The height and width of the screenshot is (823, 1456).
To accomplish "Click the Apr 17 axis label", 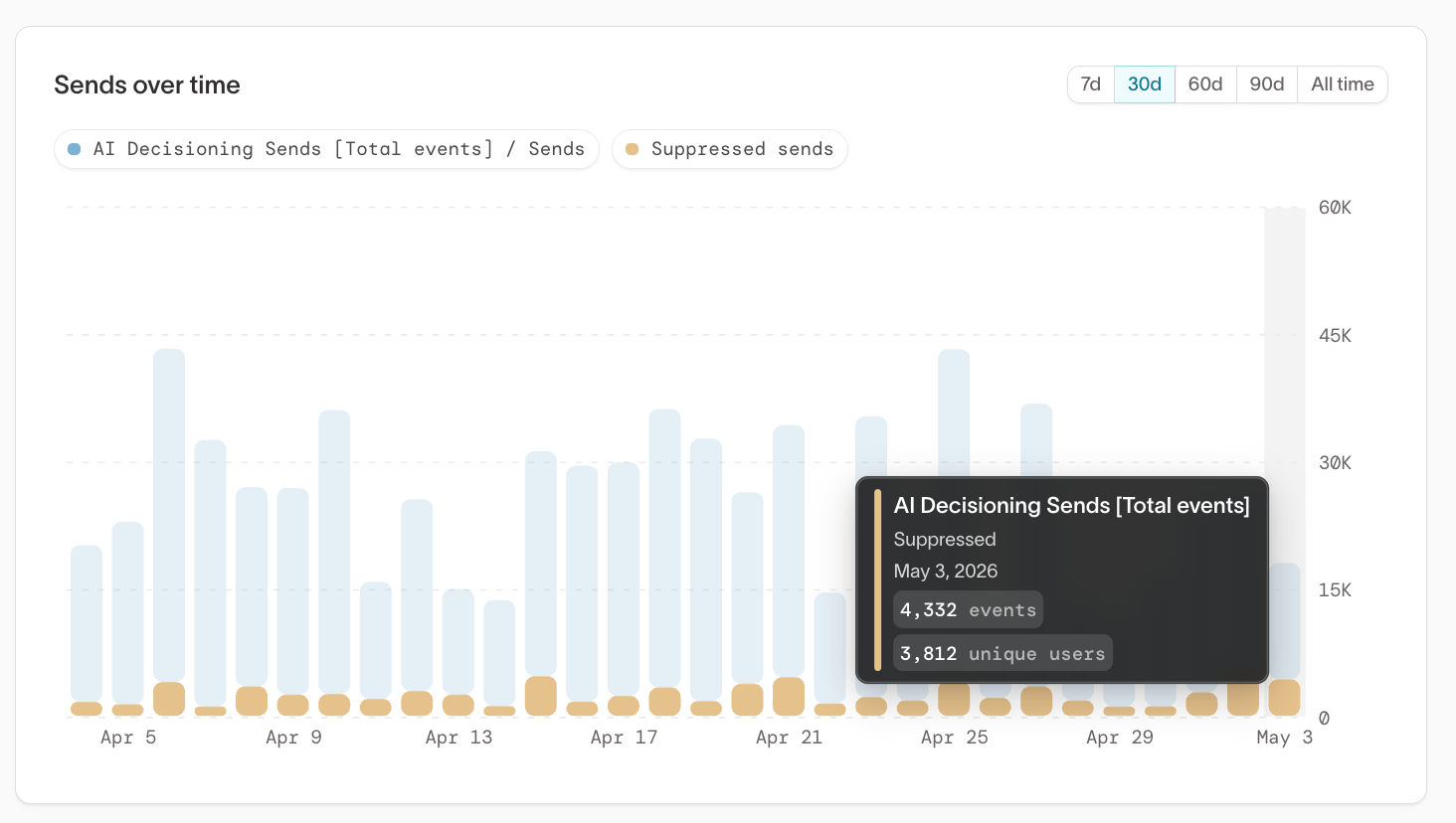I will coord(624,738).
